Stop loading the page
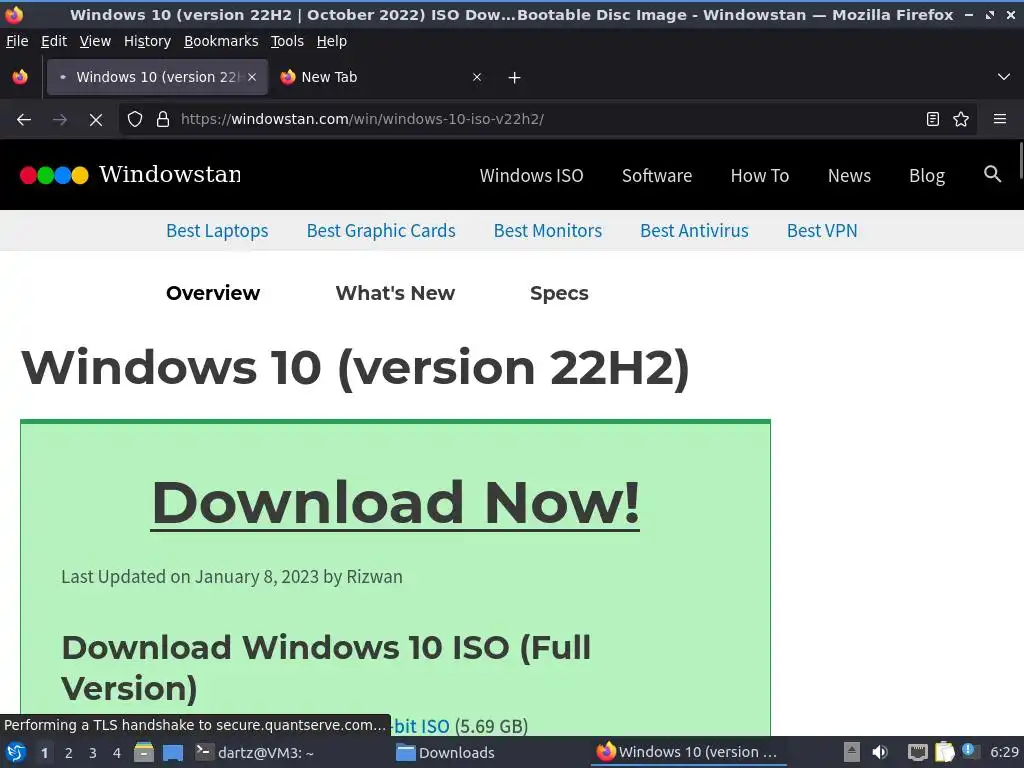 click(x=96, y=120)
